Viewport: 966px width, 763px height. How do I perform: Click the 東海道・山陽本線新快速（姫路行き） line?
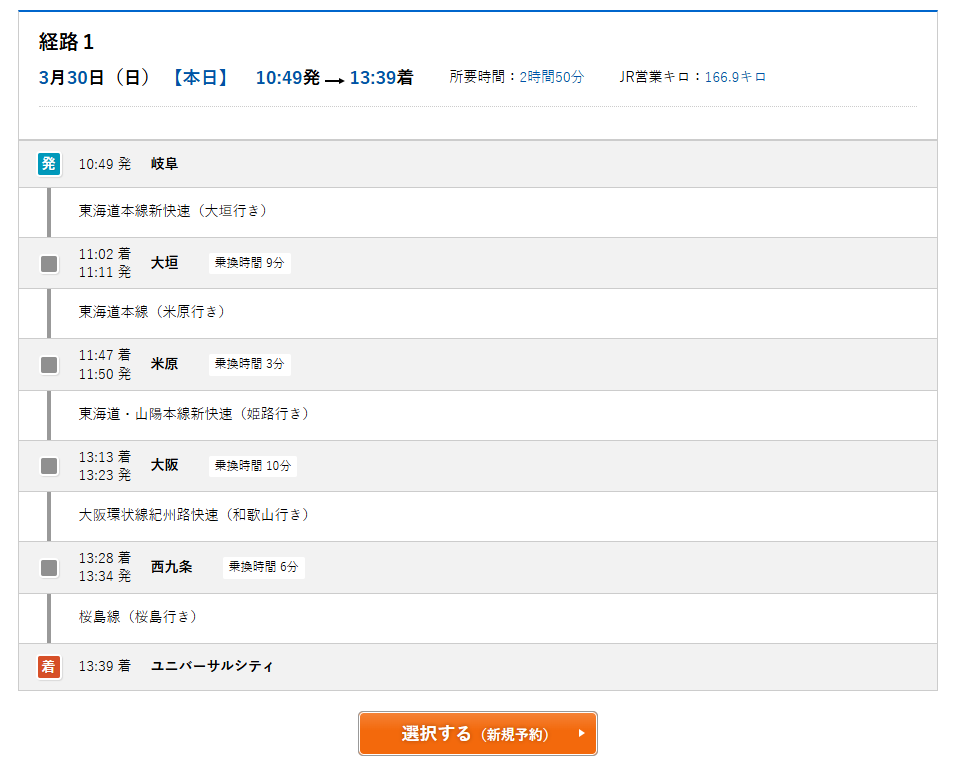(193, 414)
